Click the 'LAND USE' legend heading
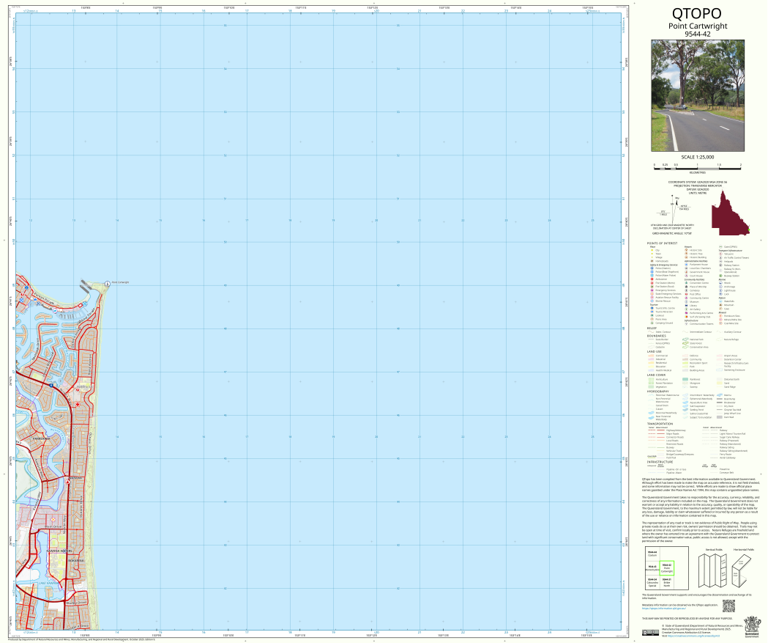 (x=654, y=352)
